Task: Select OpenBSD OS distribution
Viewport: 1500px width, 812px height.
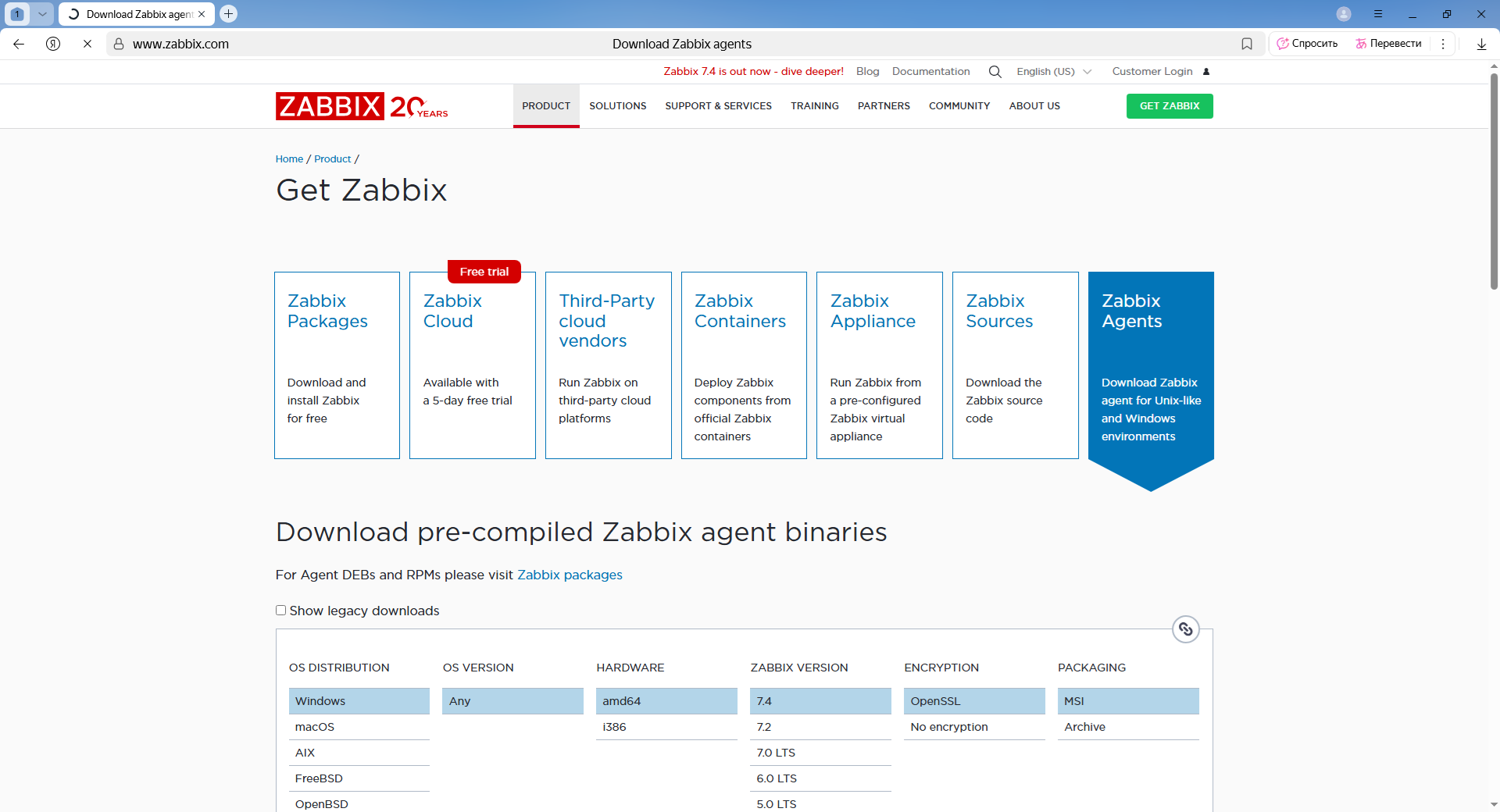Action: click(x=359, y=803)
